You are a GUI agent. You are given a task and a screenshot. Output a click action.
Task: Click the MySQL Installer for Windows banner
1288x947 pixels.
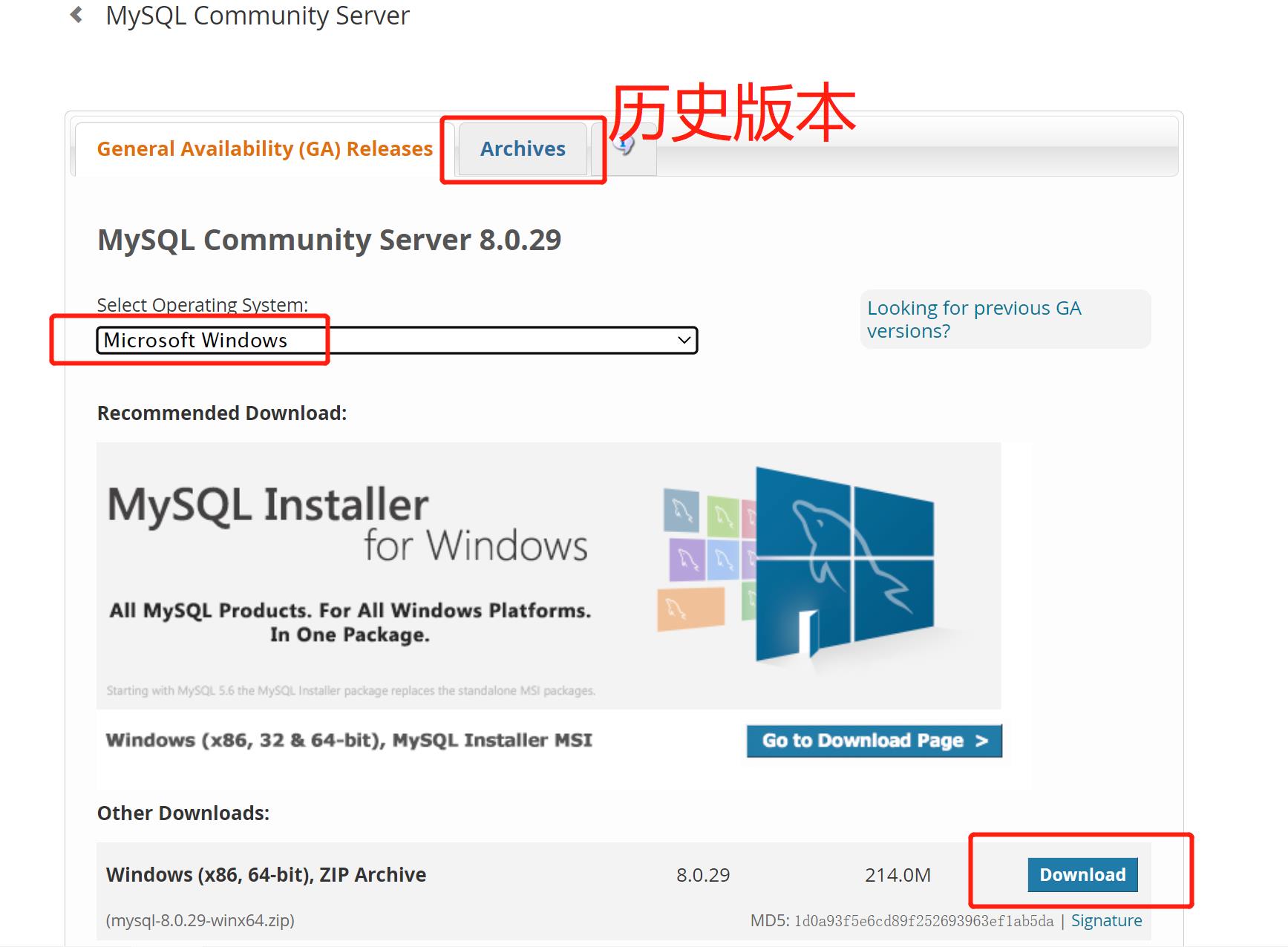click(x=549, y=575)
